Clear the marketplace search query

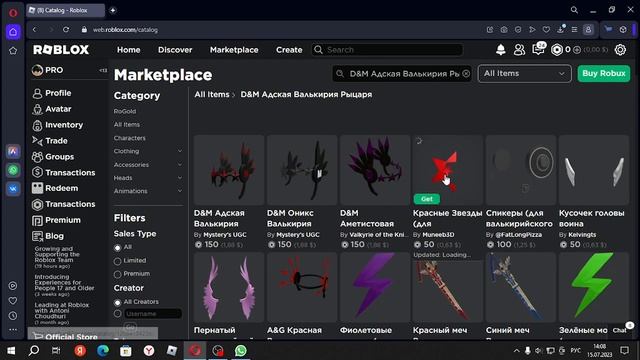pyautogui.click(x=466, y=74)
